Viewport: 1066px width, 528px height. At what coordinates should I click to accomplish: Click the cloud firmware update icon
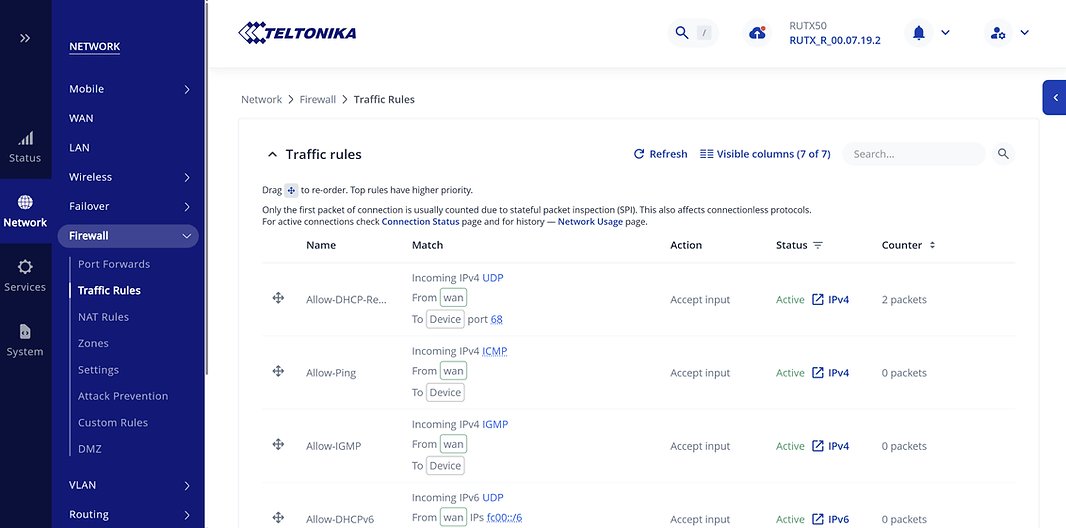758,33
